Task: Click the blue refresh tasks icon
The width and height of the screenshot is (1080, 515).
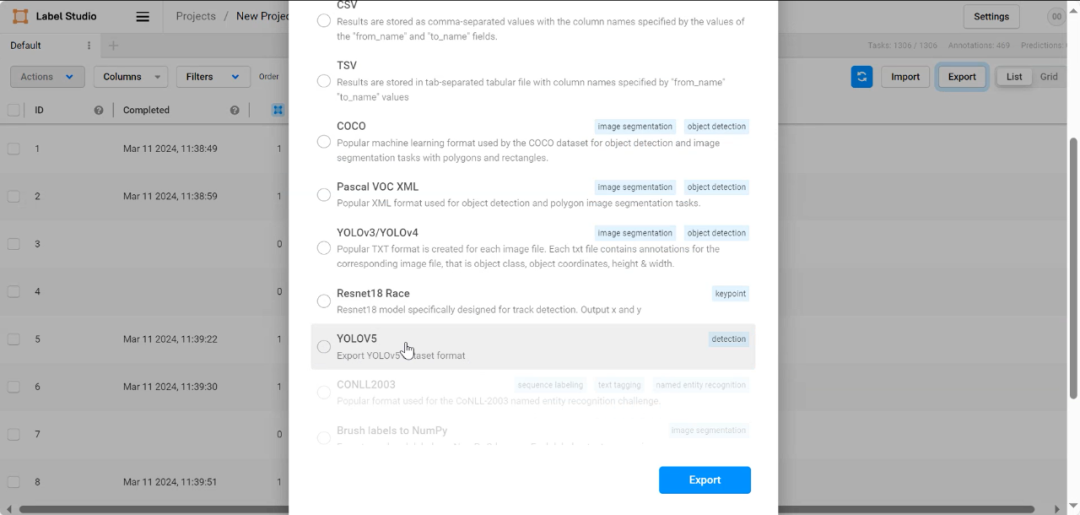Action: coord(862,77)
